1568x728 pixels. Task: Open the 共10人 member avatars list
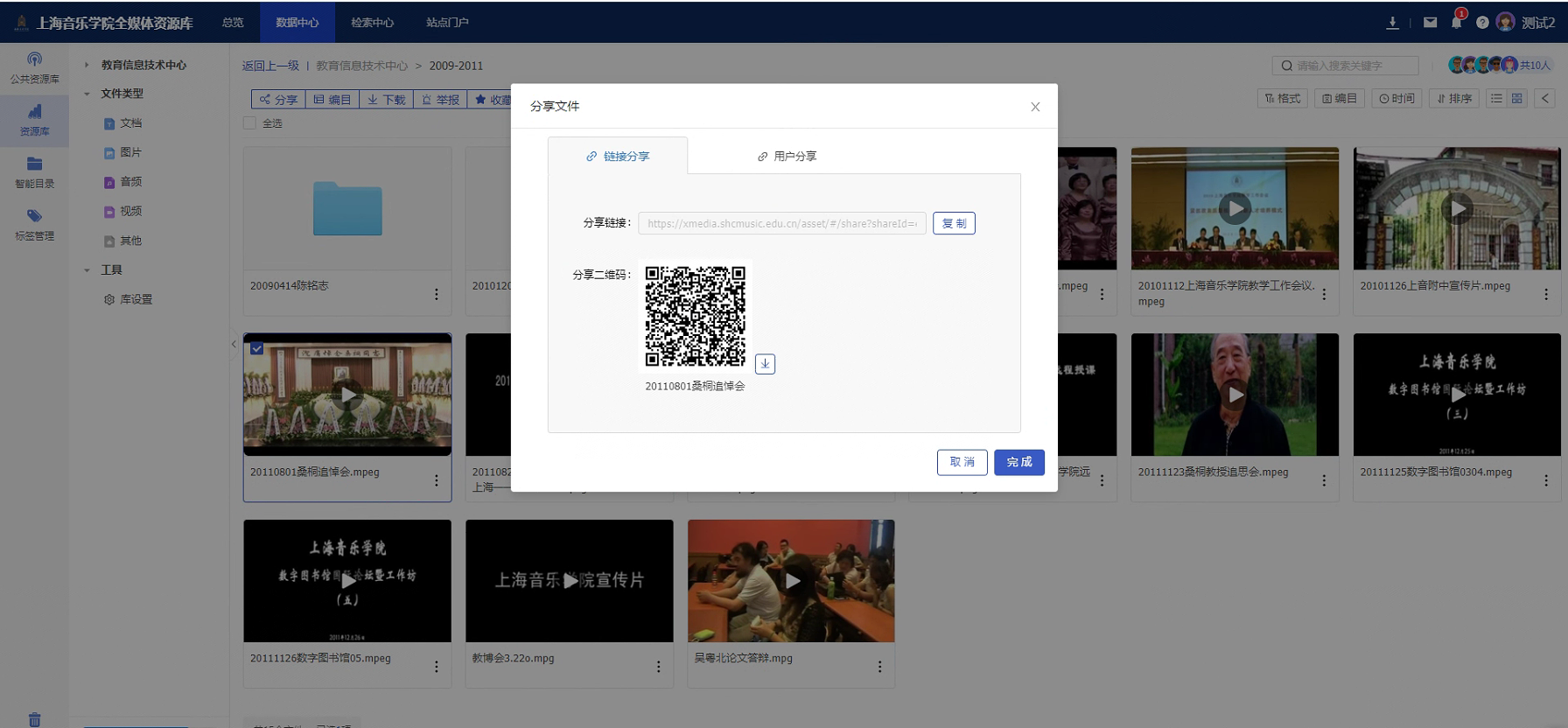point(1500,65)
